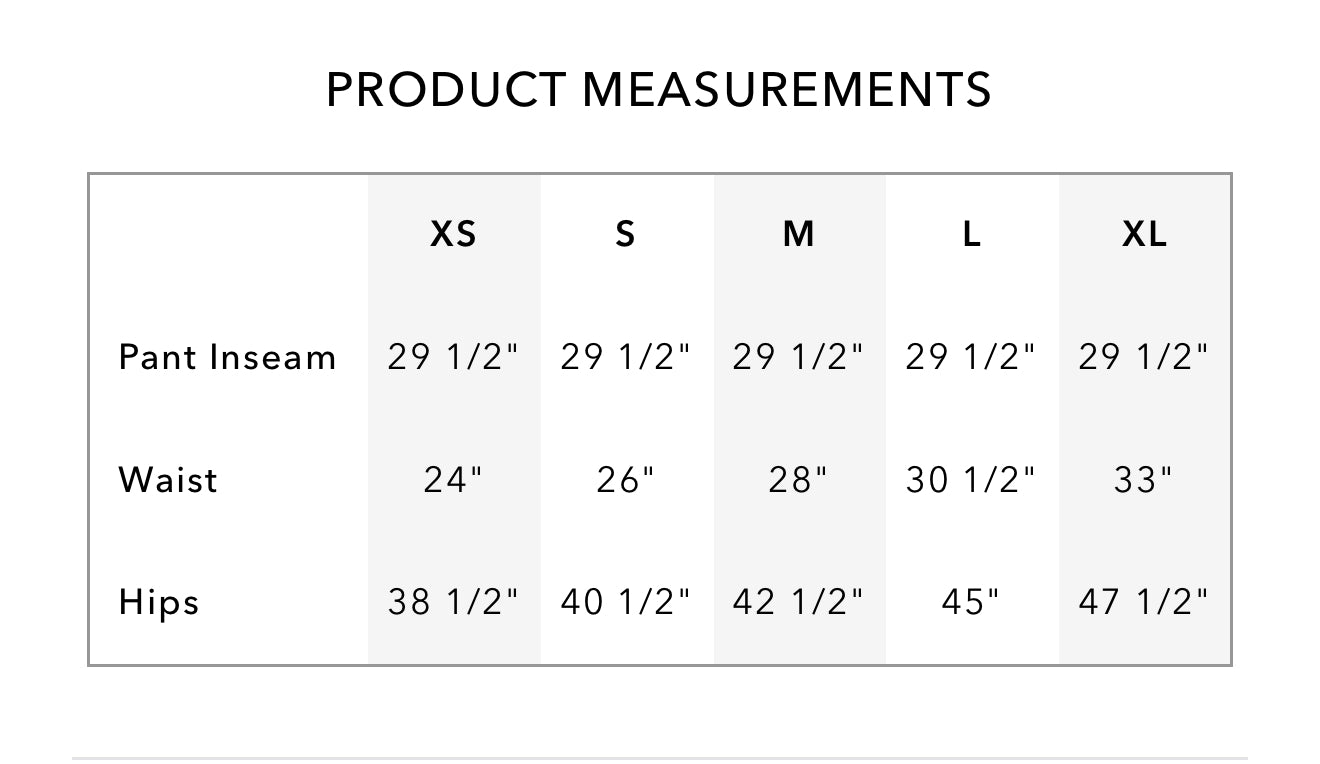Screen dimensions: 1320x764
Task: Click the Hips row label
Action: point(159,603)
